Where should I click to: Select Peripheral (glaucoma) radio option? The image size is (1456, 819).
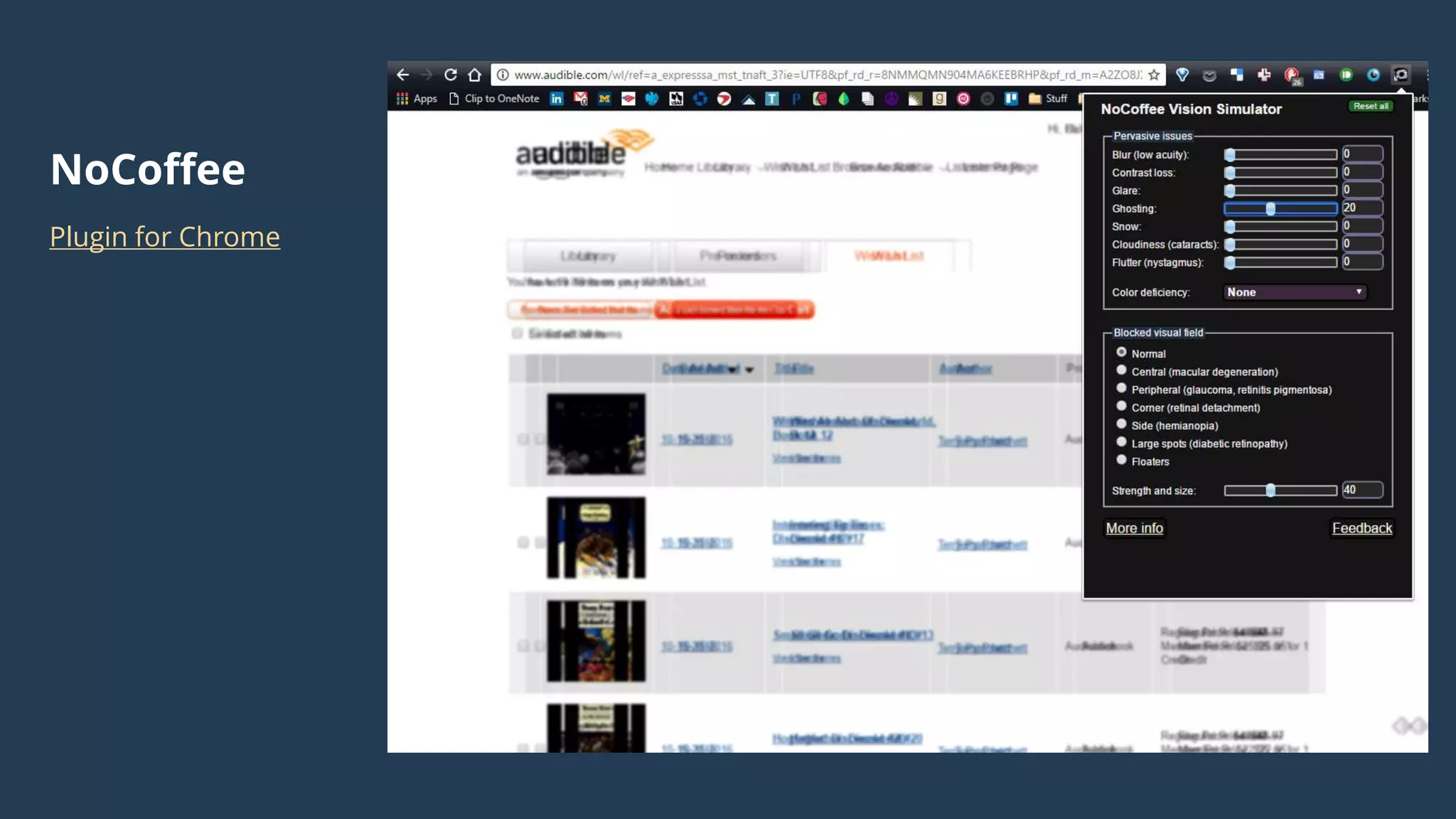[1121, 388]
